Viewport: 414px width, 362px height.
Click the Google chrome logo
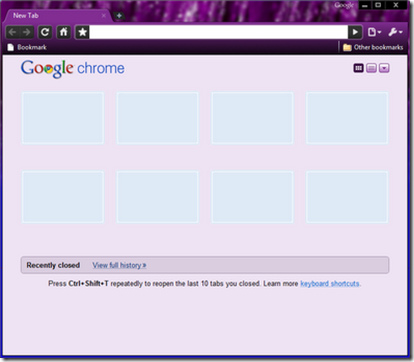[x=73, y=69]
